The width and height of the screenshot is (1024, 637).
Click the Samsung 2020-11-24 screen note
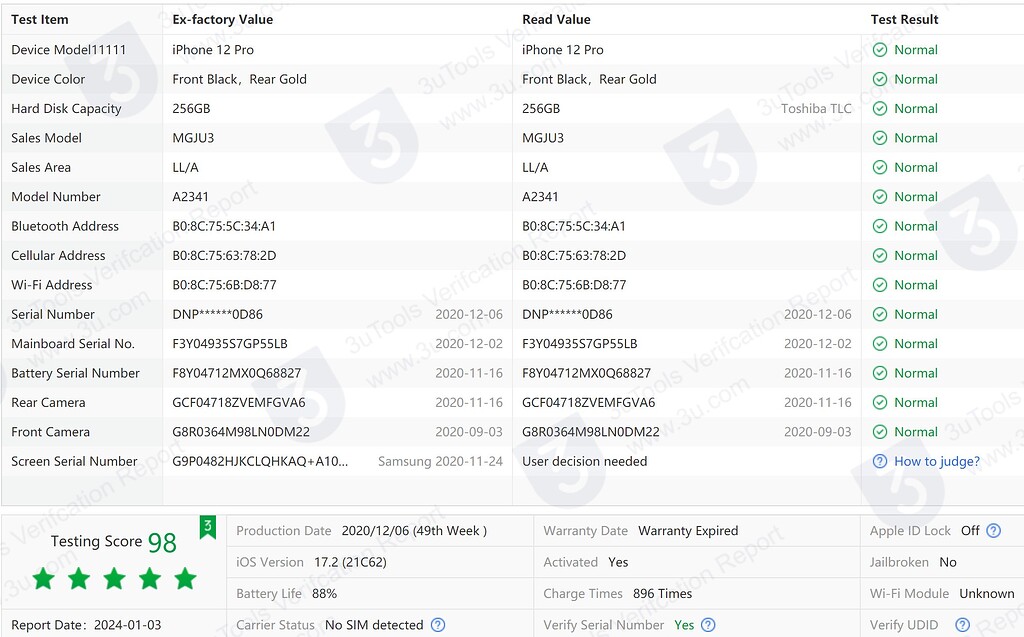(440, 461)
